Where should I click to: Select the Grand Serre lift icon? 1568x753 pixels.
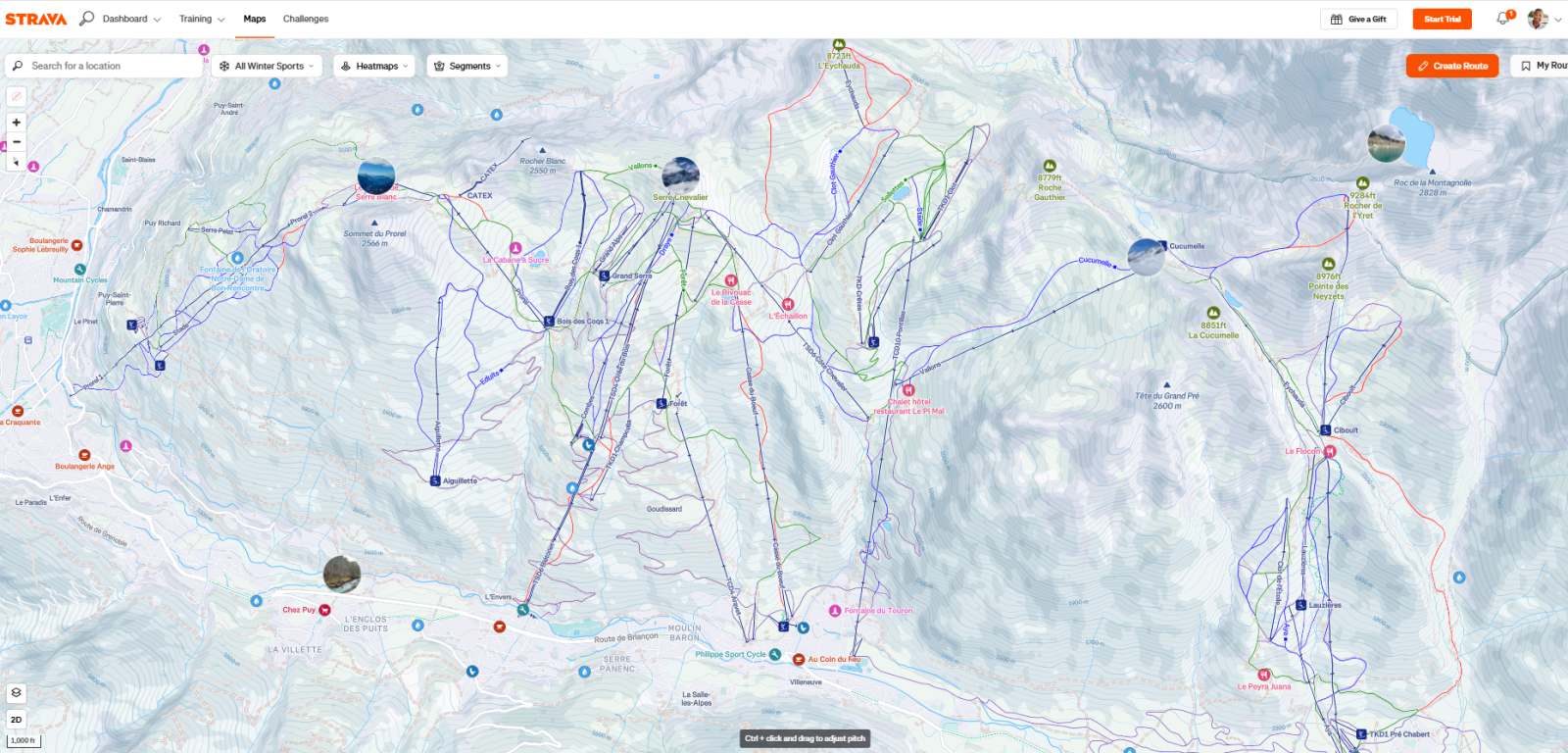click(605, 276)
